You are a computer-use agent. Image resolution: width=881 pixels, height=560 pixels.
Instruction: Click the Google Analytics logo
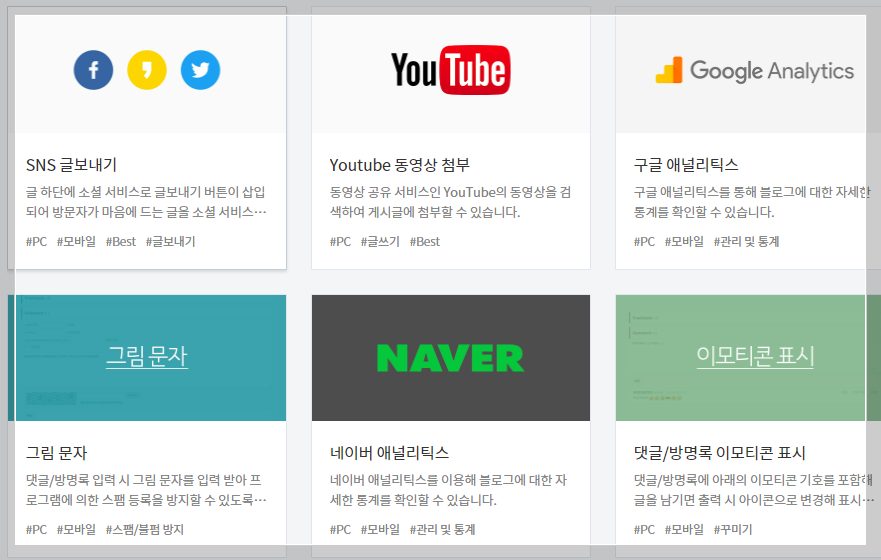pyautogui.click(x=755, y=71)
